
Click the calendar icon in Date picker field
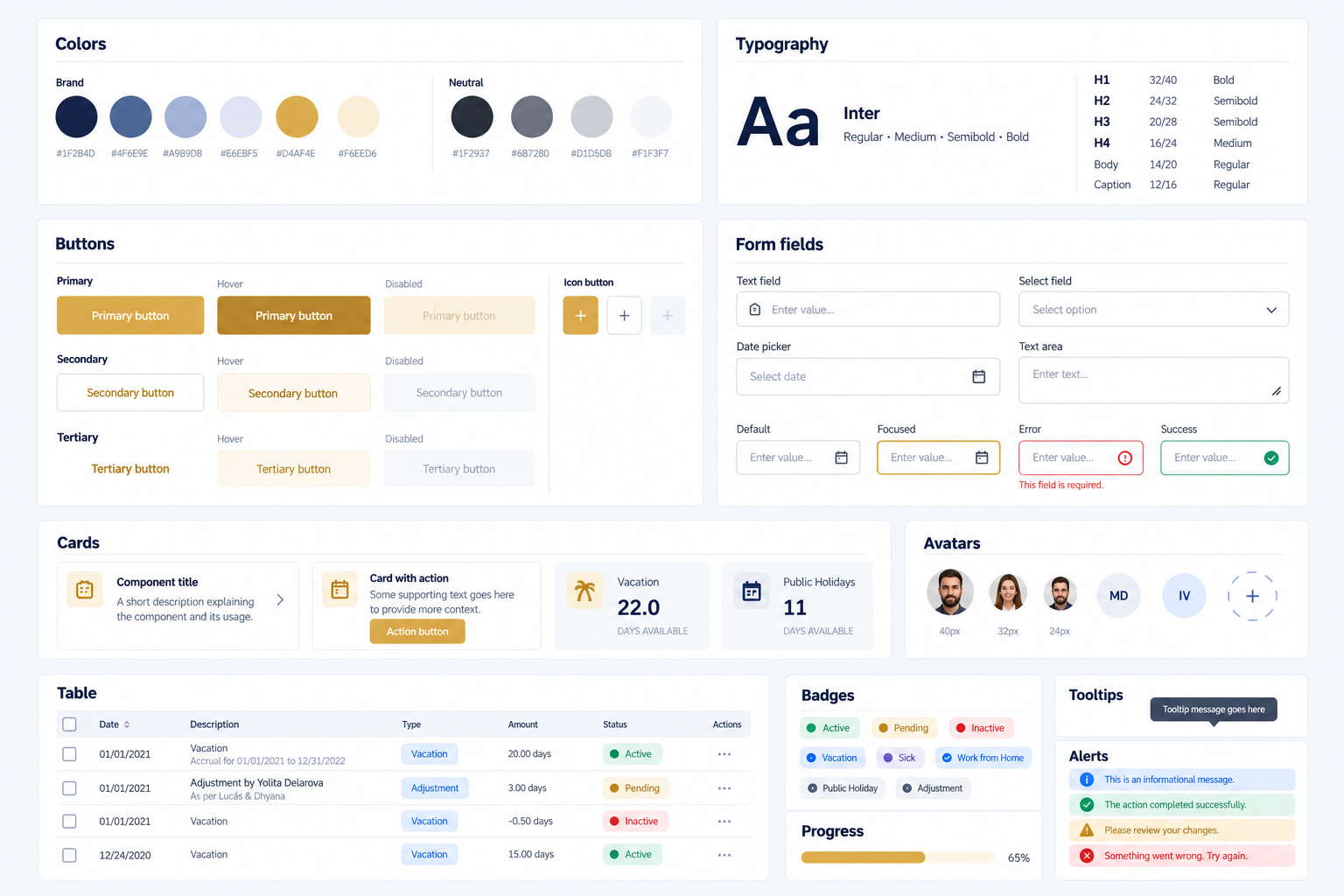[x=979, y=376]
